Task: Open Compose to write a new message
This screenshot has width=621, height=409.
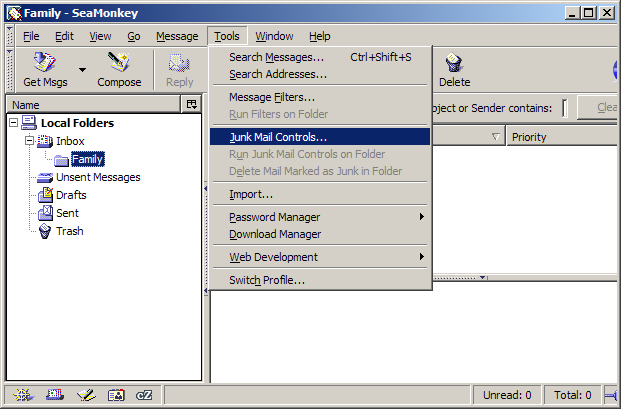Action: pos(119,69)
